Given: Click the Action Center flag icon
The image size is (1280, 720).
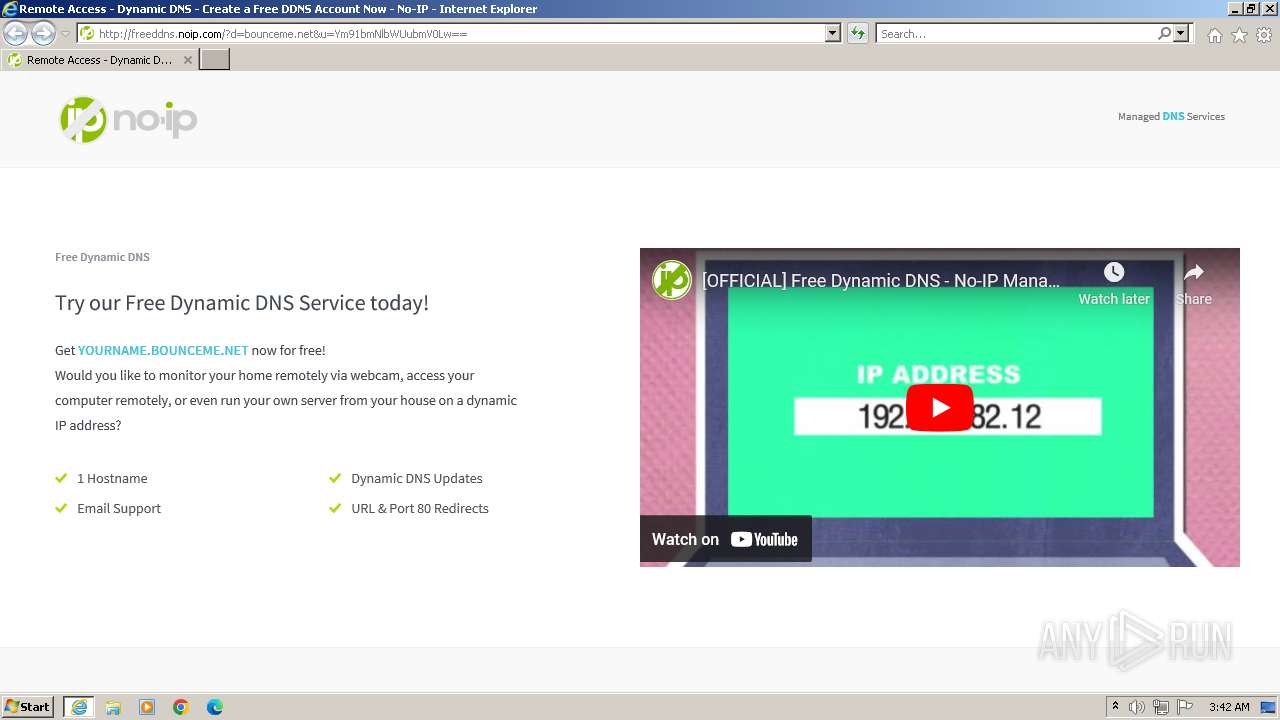Looking at the screenshot, I should click(1185, 707).
